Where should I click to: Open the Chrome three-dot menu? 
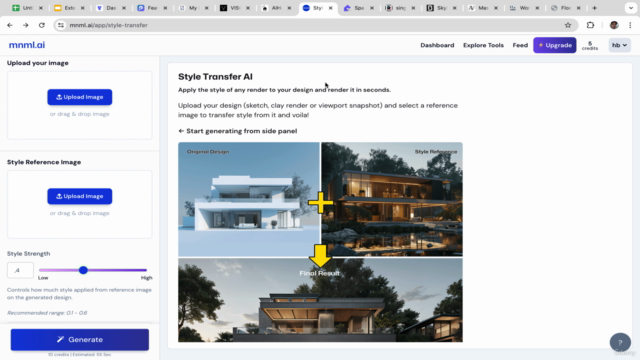click(630, 25)
